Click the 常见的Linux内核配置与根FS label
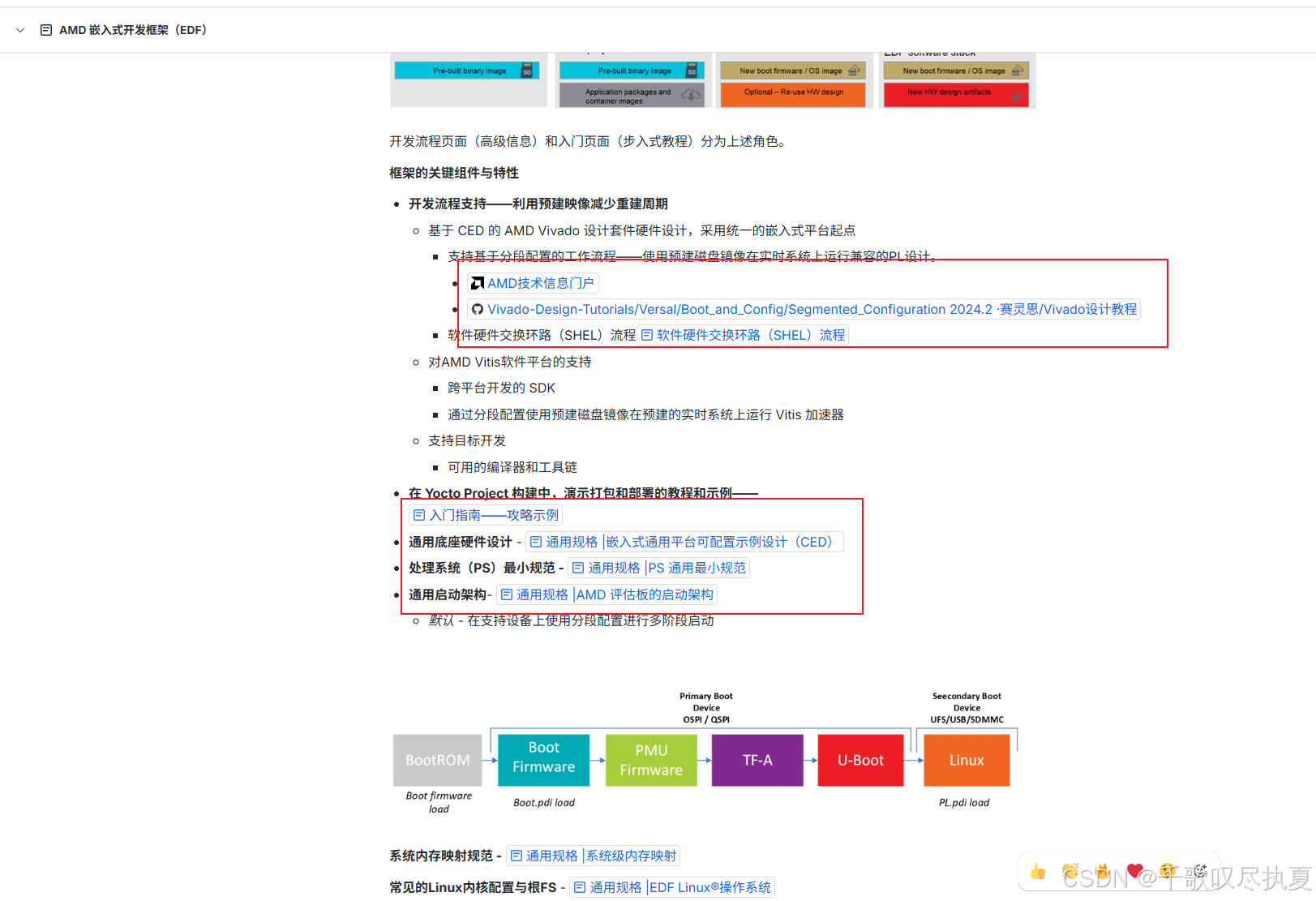The image size is (1316, 901). coord(473,887)
